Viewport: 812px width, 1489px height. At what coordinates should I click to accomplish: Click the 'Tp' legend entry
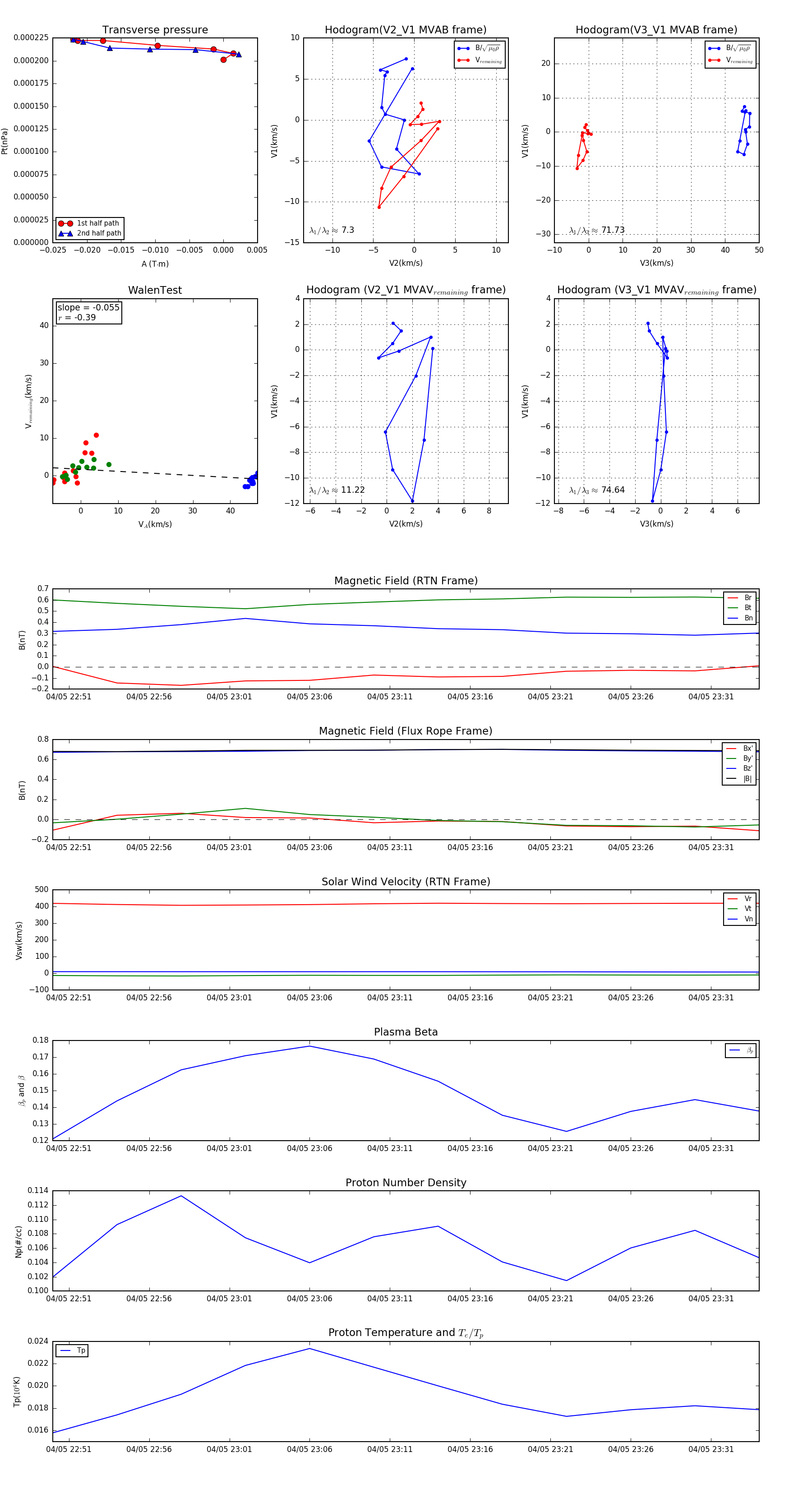(72, 1351)
